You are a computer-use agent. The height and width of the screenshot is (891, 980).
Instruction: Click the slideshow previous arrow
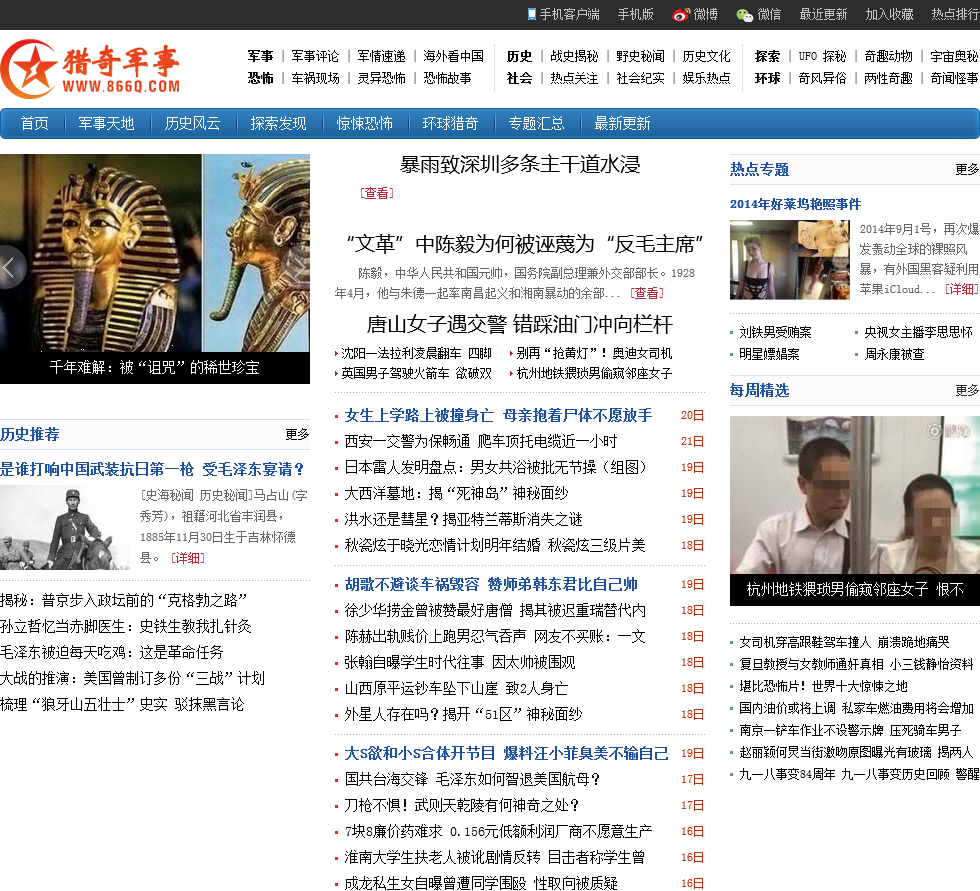(x=11, y=267)
